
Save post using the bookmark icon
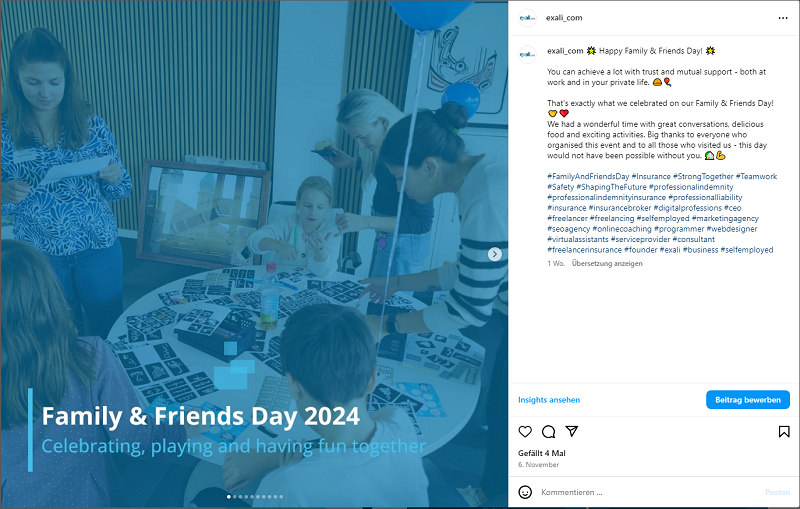click(x=784, y=432)
